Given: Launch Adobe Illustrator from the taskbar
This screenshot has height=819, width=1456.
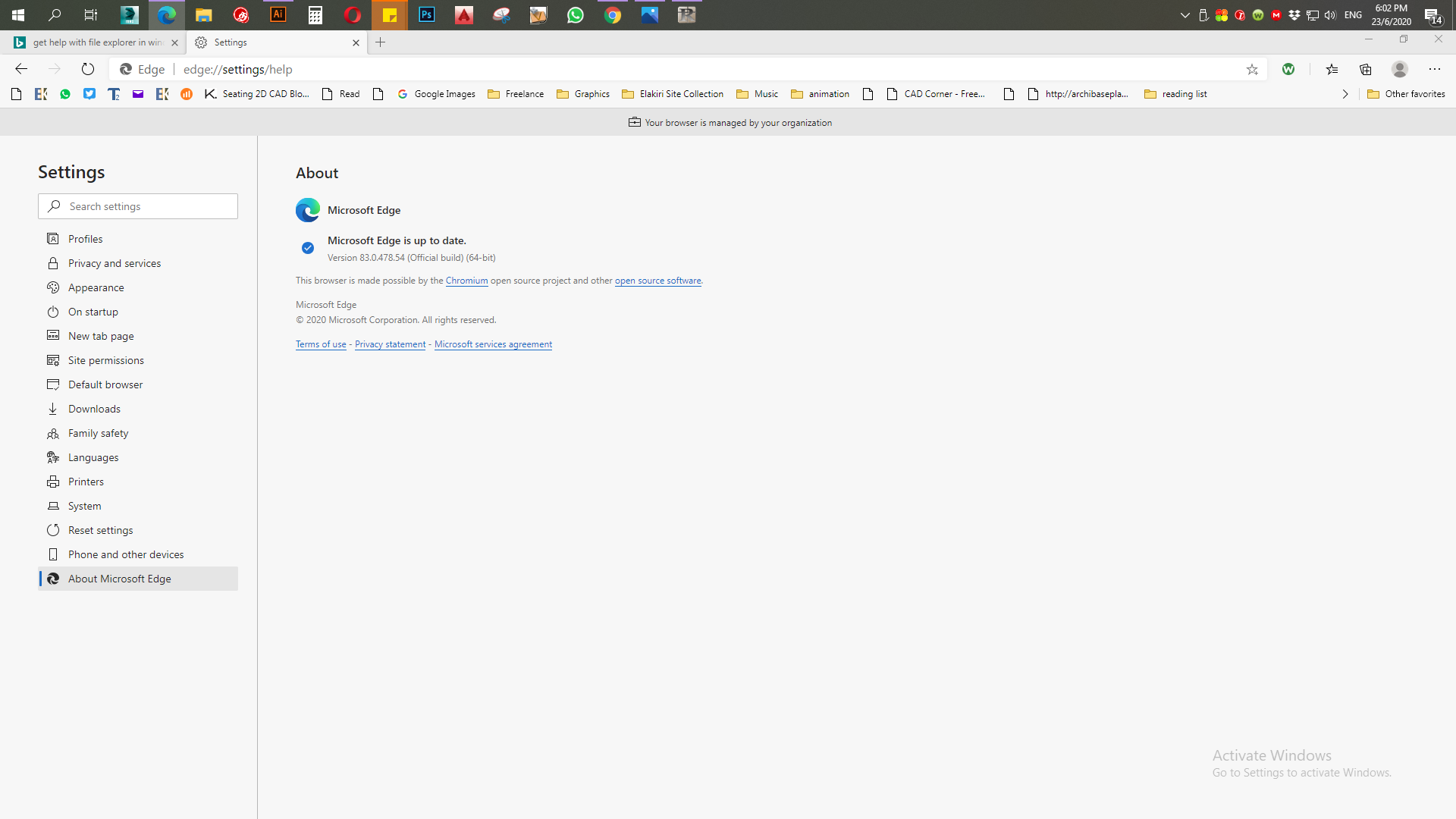Looking at the screenshot, I should (x=278, y=15).
